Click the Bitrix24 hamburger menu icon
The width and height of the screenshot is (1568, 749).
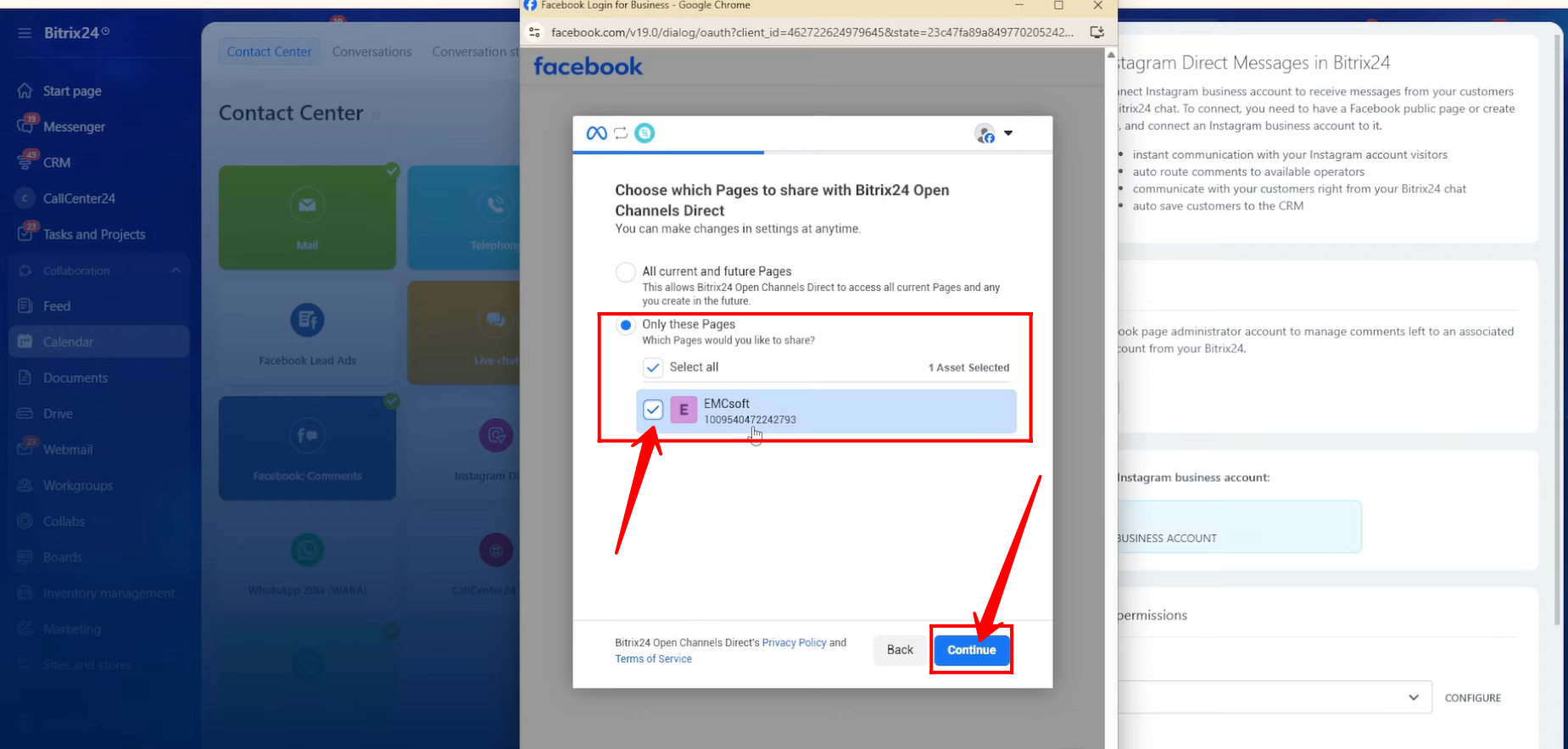tap(25, 33)
